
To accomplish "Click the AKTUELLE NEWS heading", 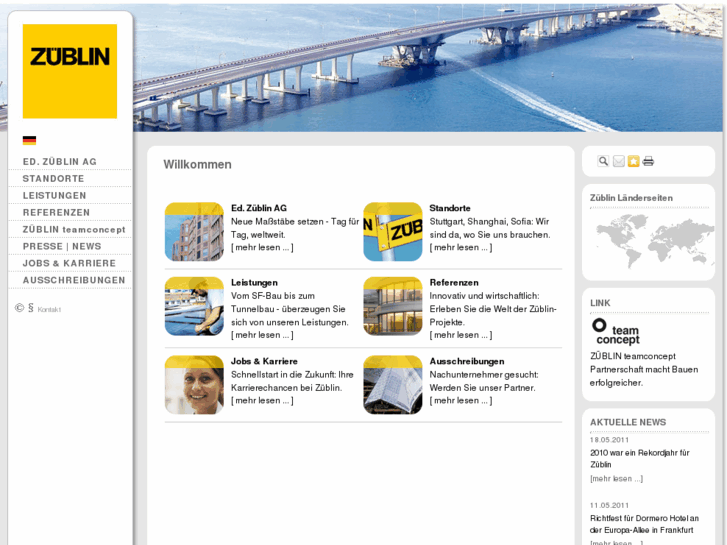I will (x=628, y=422).
